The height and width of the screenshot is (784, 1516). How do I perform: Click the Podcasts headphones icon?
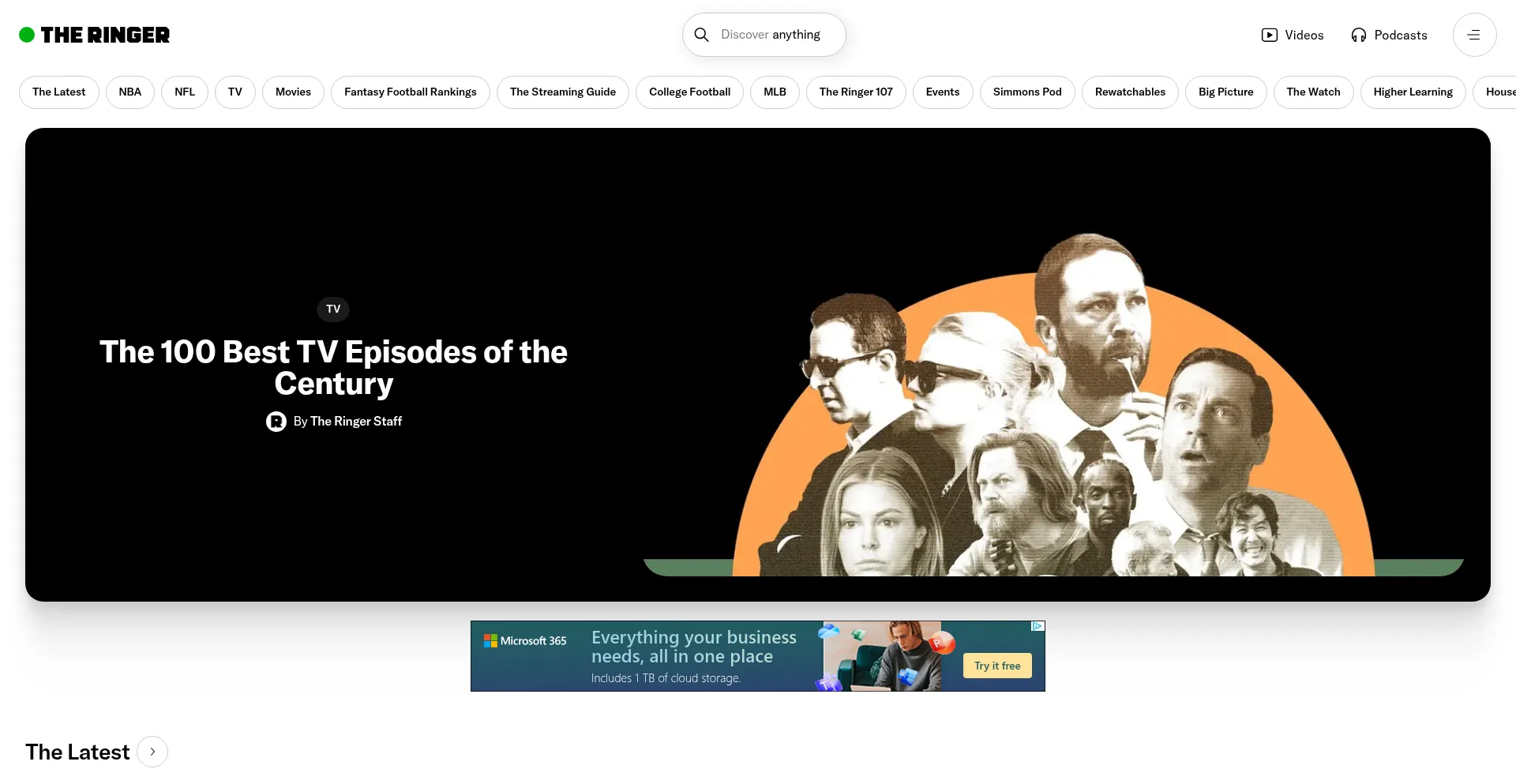[x=1358, y=35]
